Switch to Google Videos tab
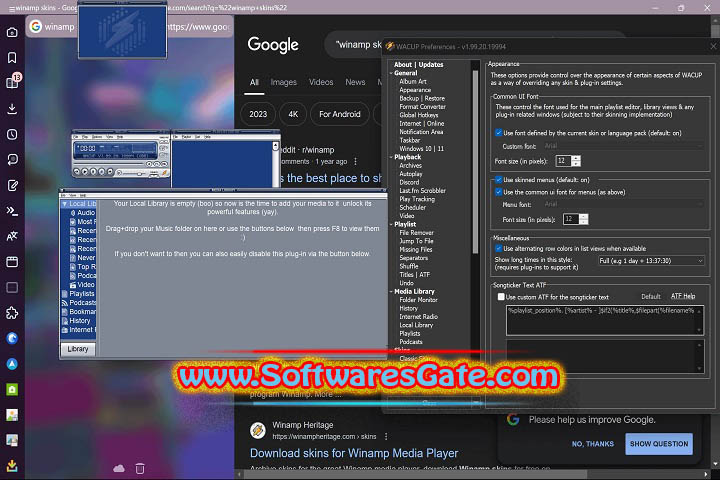 (x=321, y=82)
